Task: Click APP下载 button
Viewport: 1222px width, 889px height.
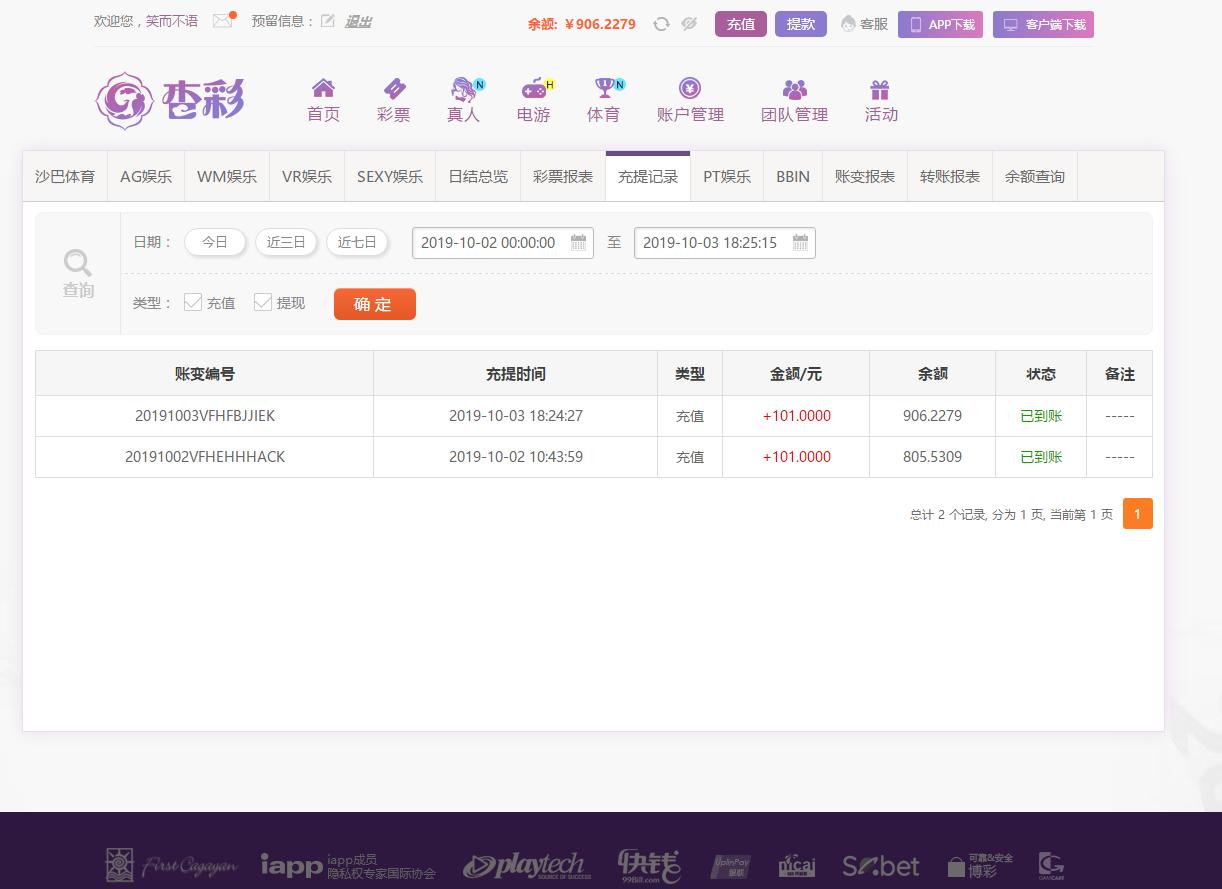Action: (x=941, y=25)
